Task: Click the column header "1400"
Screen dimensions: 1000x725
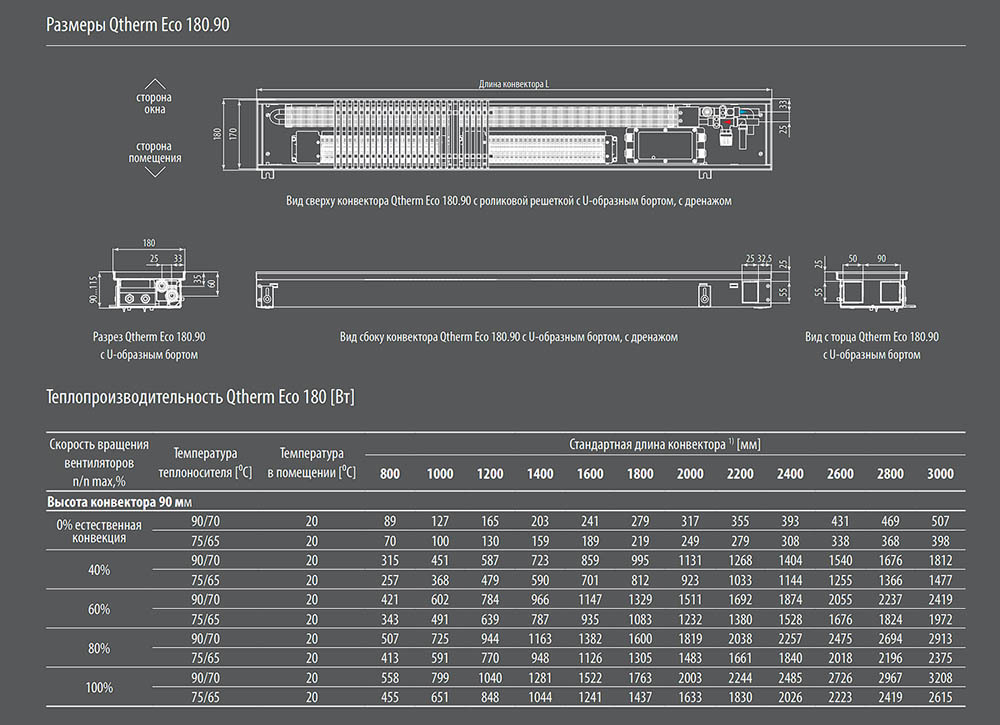Action: pos(540,474)
